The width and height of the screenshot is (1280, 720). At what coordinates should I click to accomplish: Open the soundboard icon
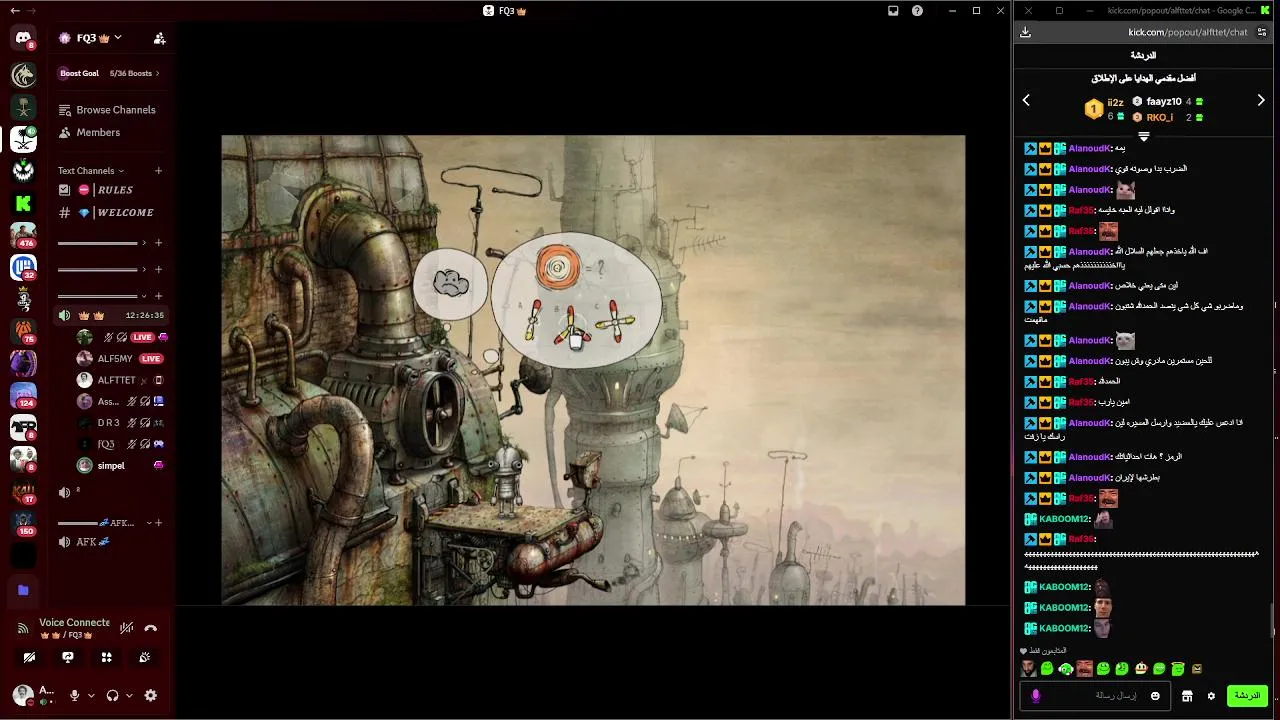pos(145,657)
